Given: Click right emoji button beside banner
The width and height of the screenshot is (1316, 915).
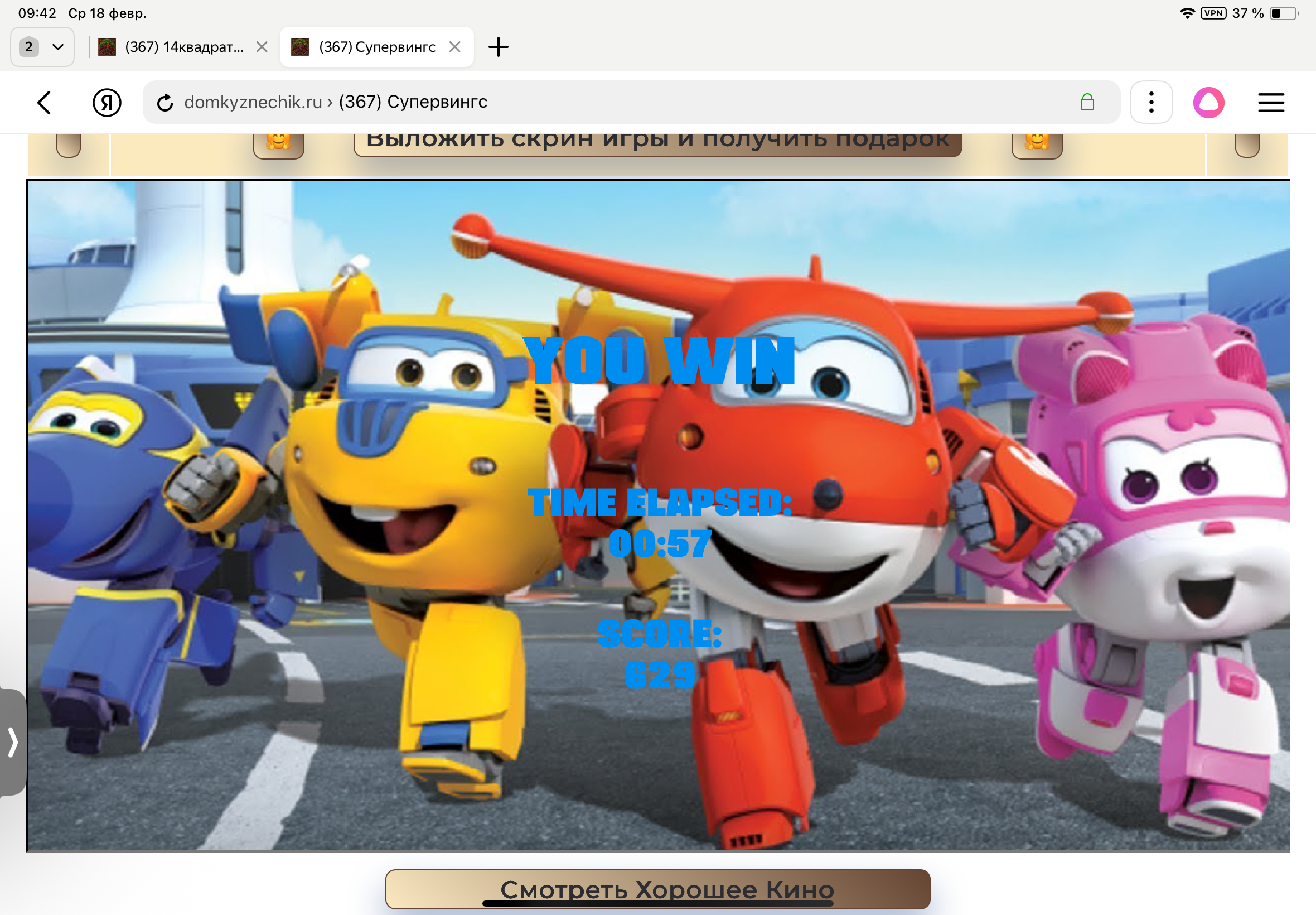Looking at the screenshot, I should click(x=1037, y=143).
